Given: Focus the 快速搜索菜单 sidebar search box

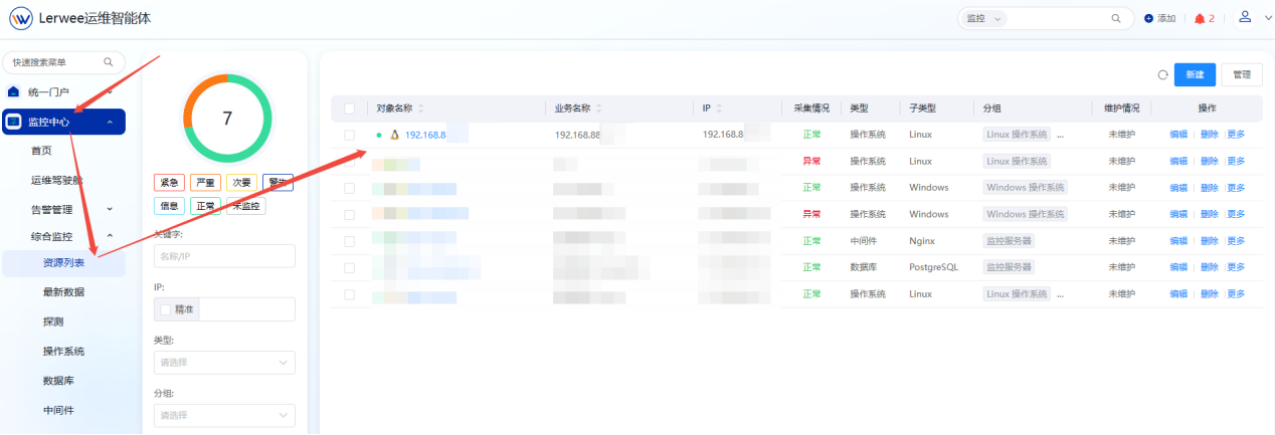Looking at the screenshot, I should pos(64,62).
